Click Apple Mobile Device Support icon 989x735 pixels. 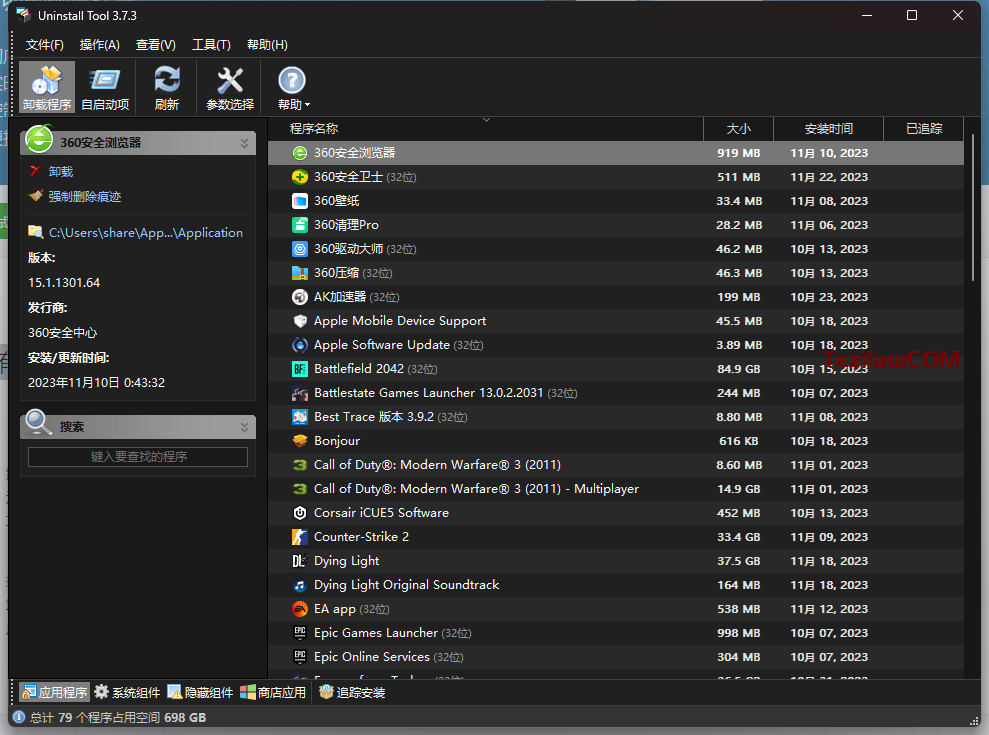[300, 320]
